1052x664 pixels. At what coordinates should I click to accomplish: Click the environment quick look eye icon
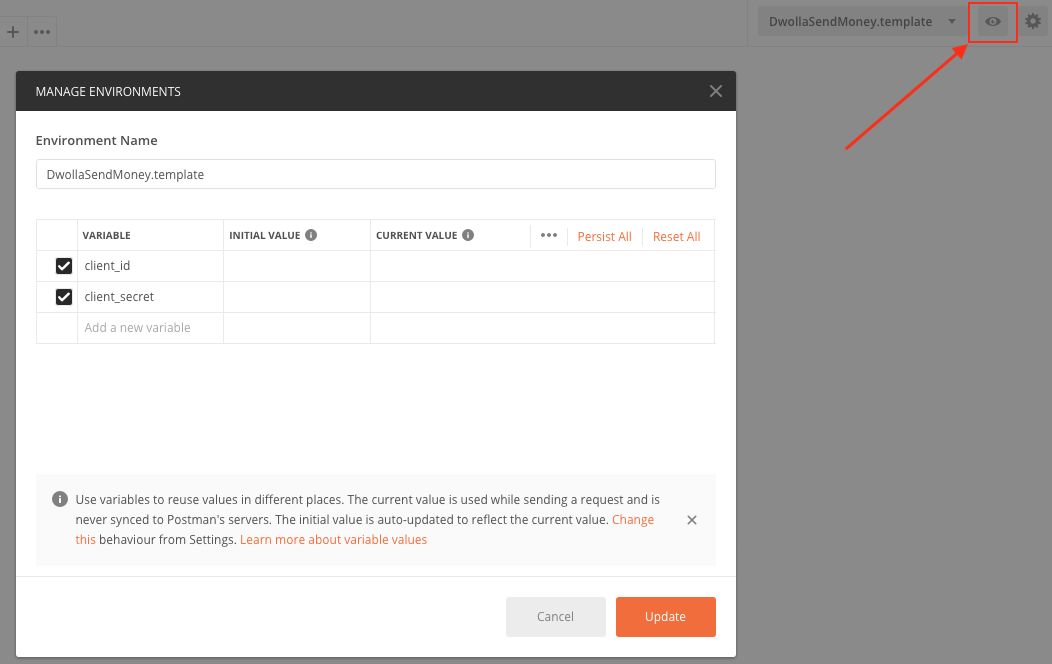click(x=992, y=21)
